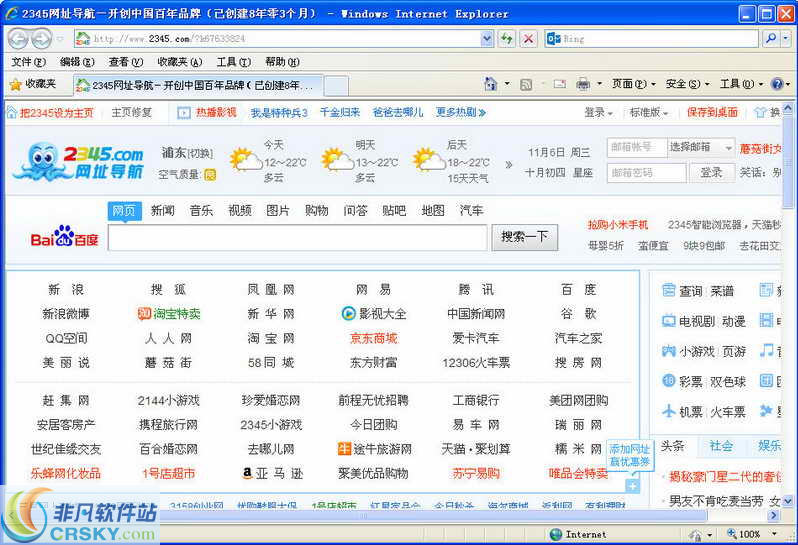Open the 京东商城 link
The width and height of the screenshot is (798, 545).
pos(374,338)
